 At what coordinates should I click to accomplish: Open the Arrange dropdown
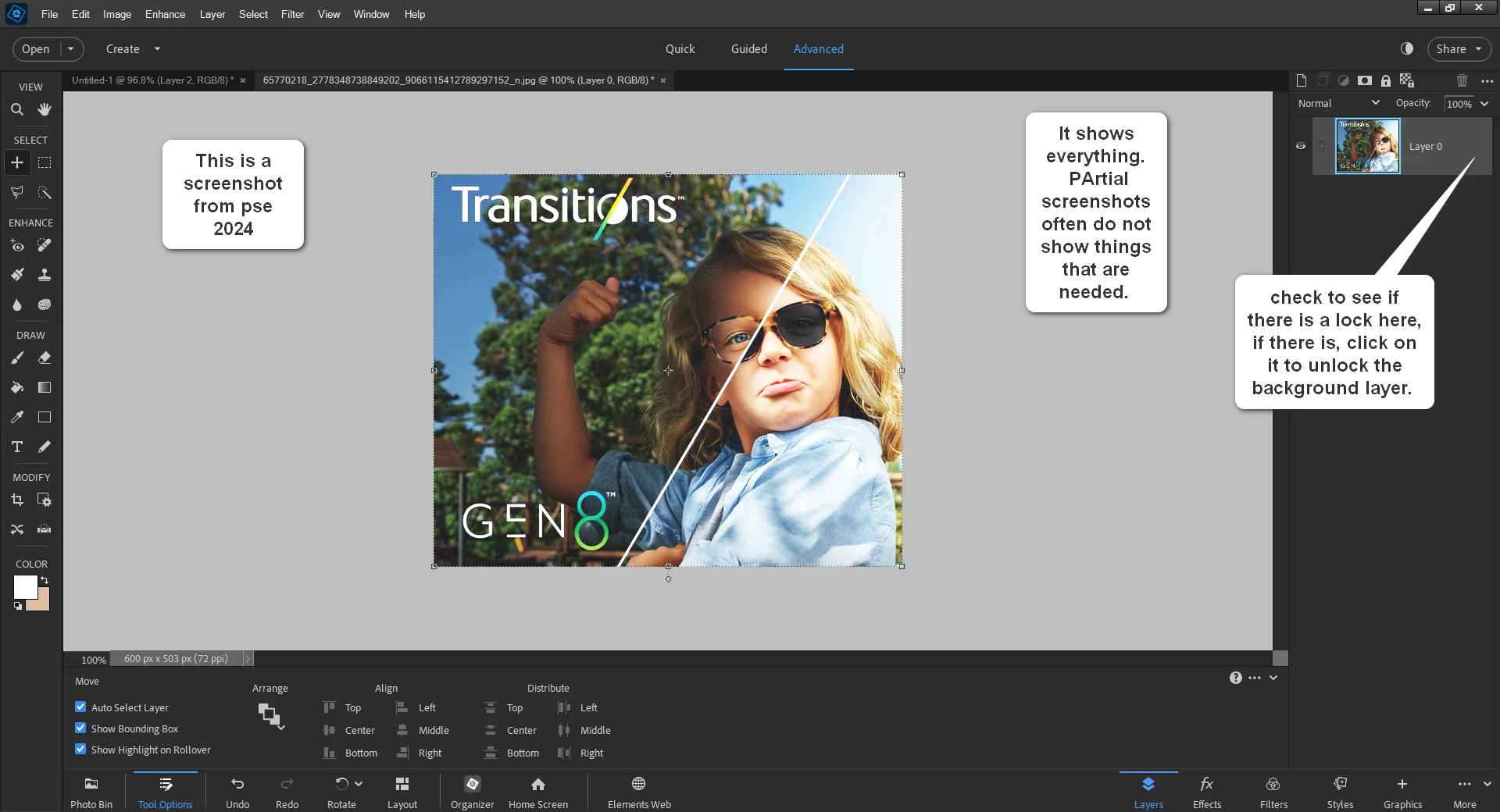tap(271, 715)
